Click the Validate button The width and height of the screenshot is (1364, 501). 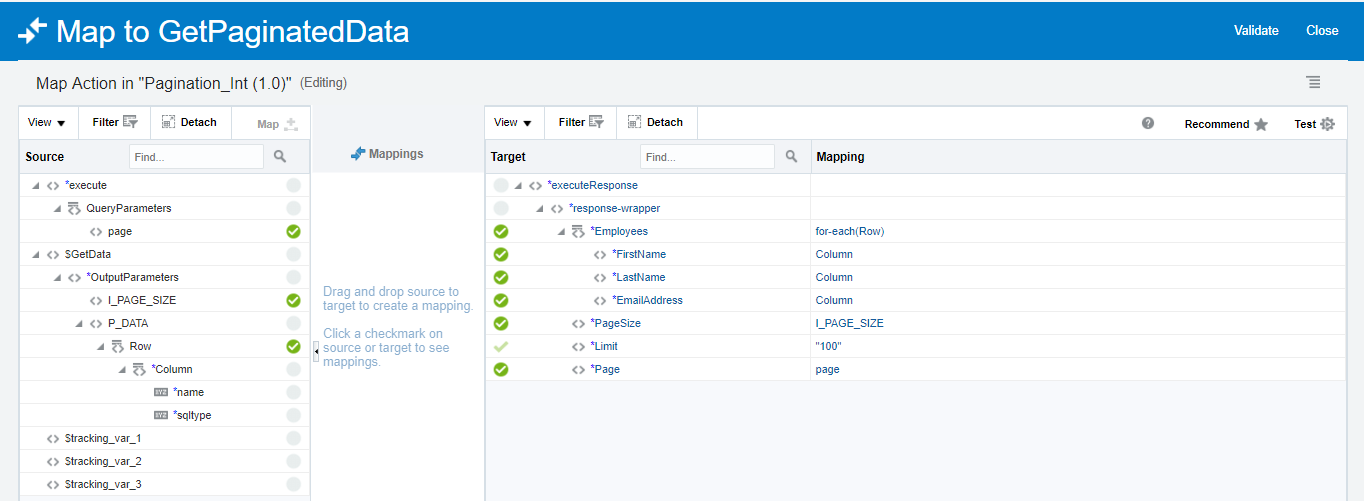tap(1256, 31)
